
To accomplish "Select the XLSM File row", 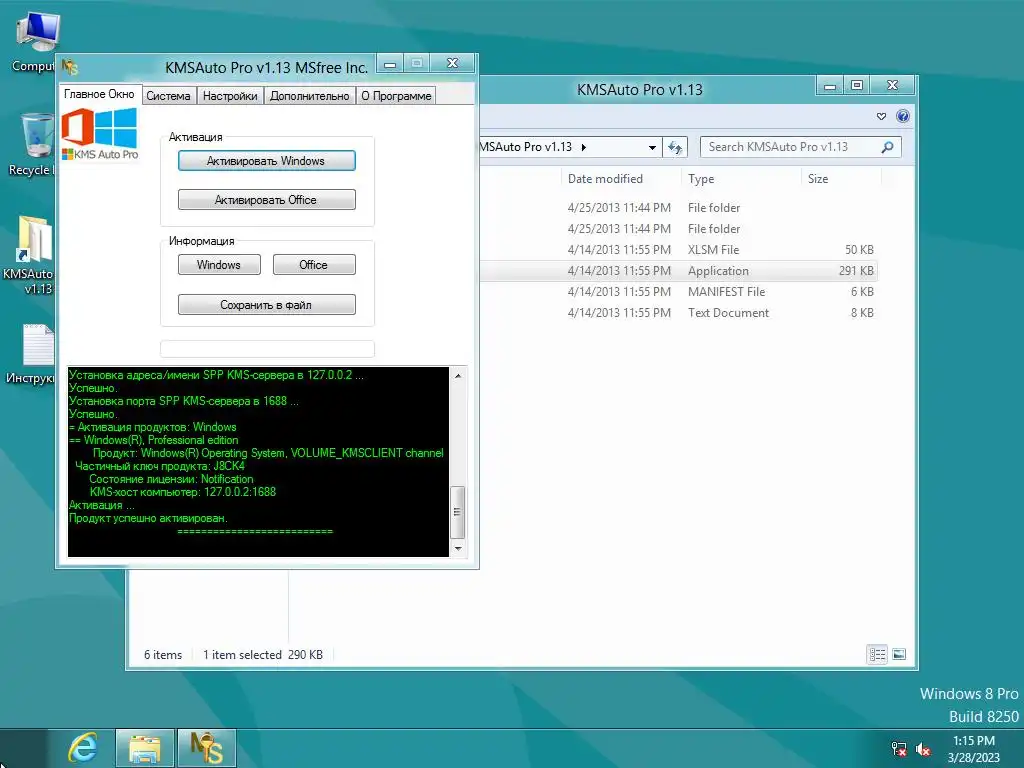I will 678,249.
